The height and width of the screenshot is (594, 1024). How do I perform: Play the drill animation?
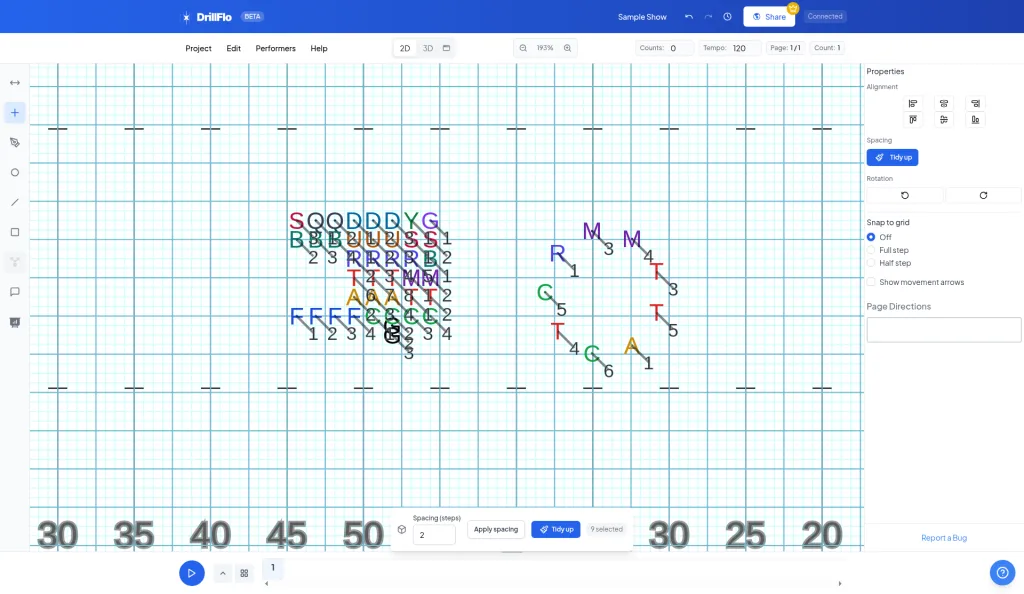point(191,573)
